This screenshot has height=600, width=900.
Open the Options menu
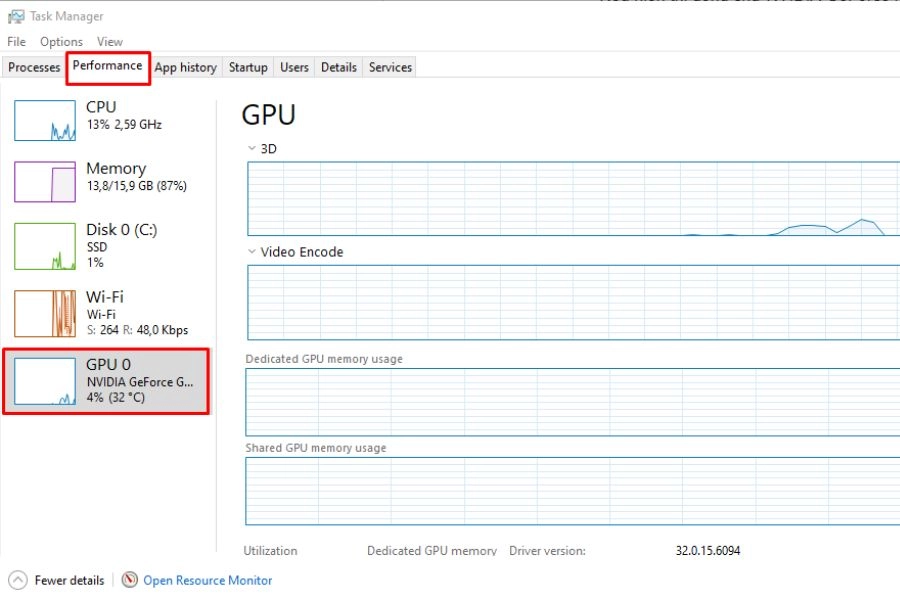click(61, 42)
